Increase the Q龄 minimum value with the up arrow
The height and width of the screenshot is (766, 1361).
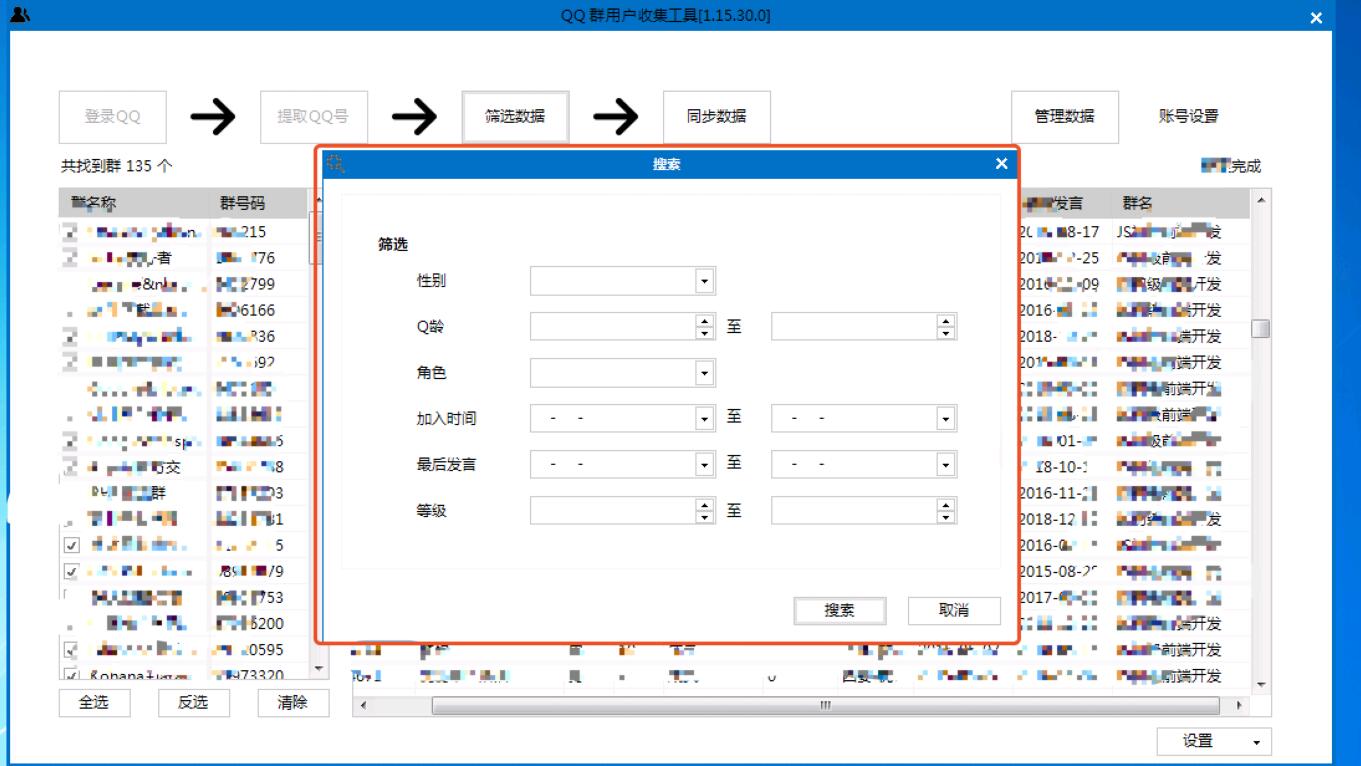pos(705,321)
